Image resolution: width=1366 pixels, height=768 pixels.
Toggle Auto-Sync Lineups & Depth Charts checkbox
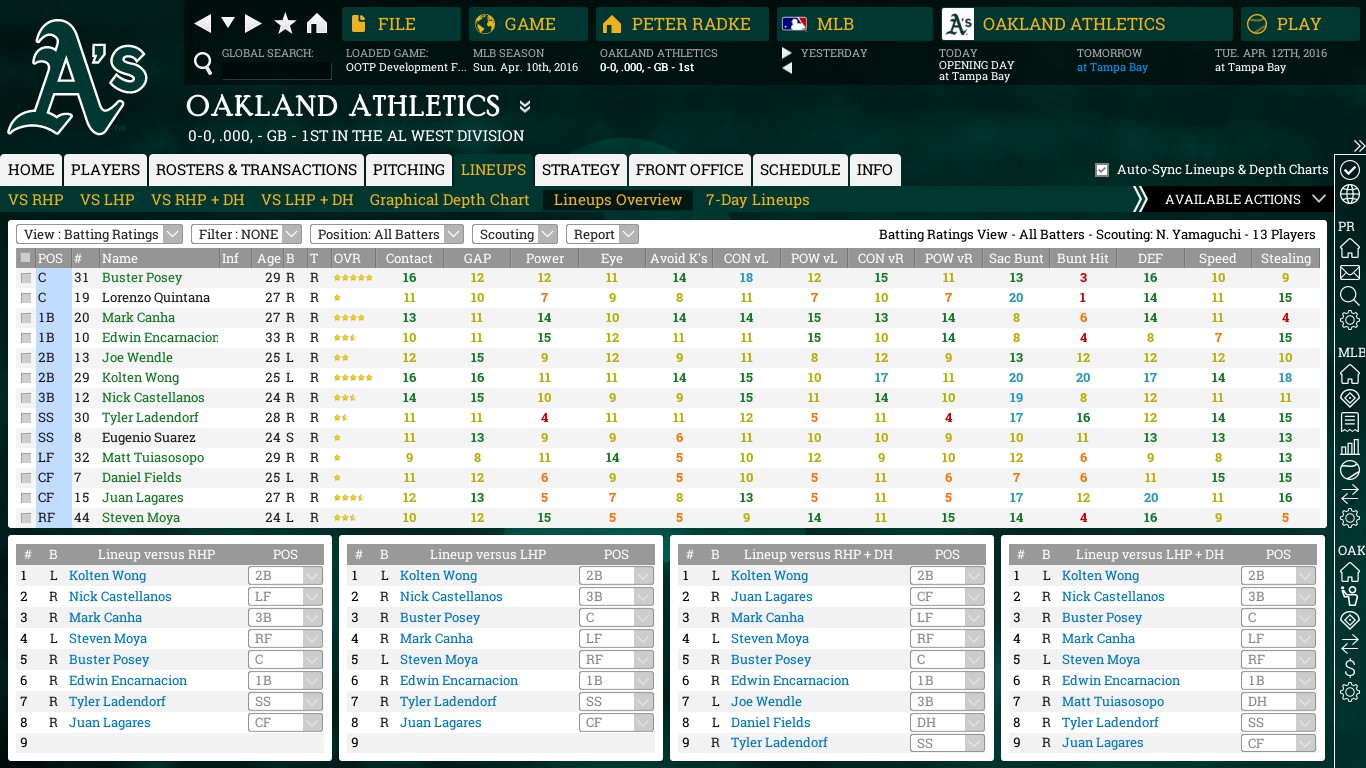(1102, 170)
